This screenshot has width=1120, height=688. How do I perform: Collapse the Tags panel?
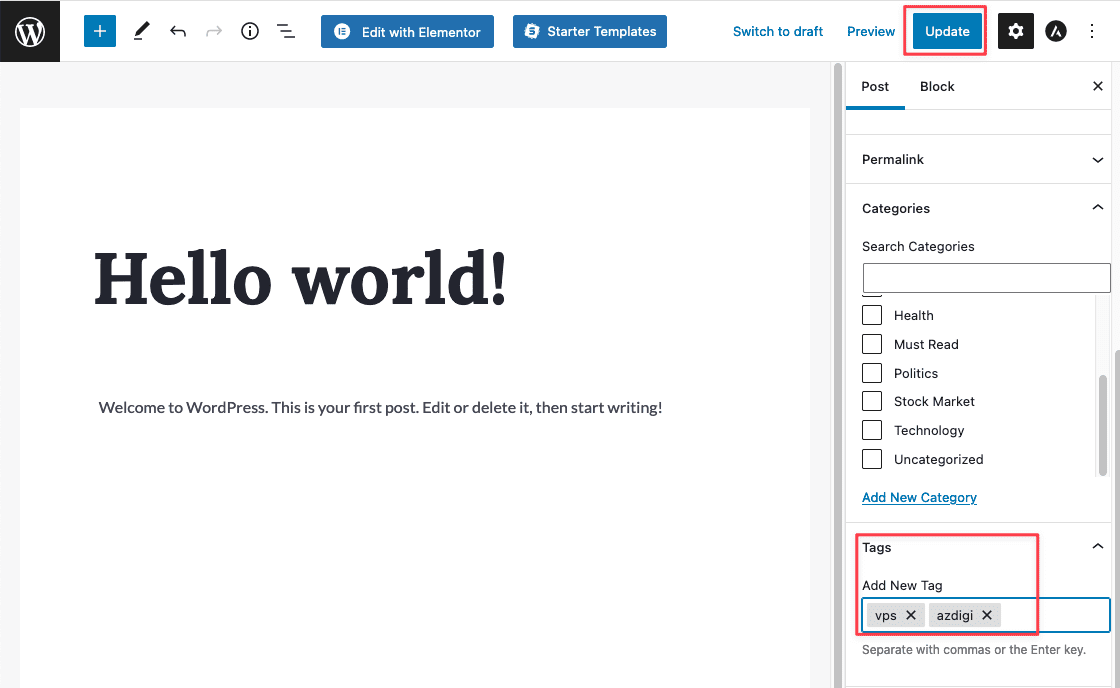click(x=1097, y=547)
